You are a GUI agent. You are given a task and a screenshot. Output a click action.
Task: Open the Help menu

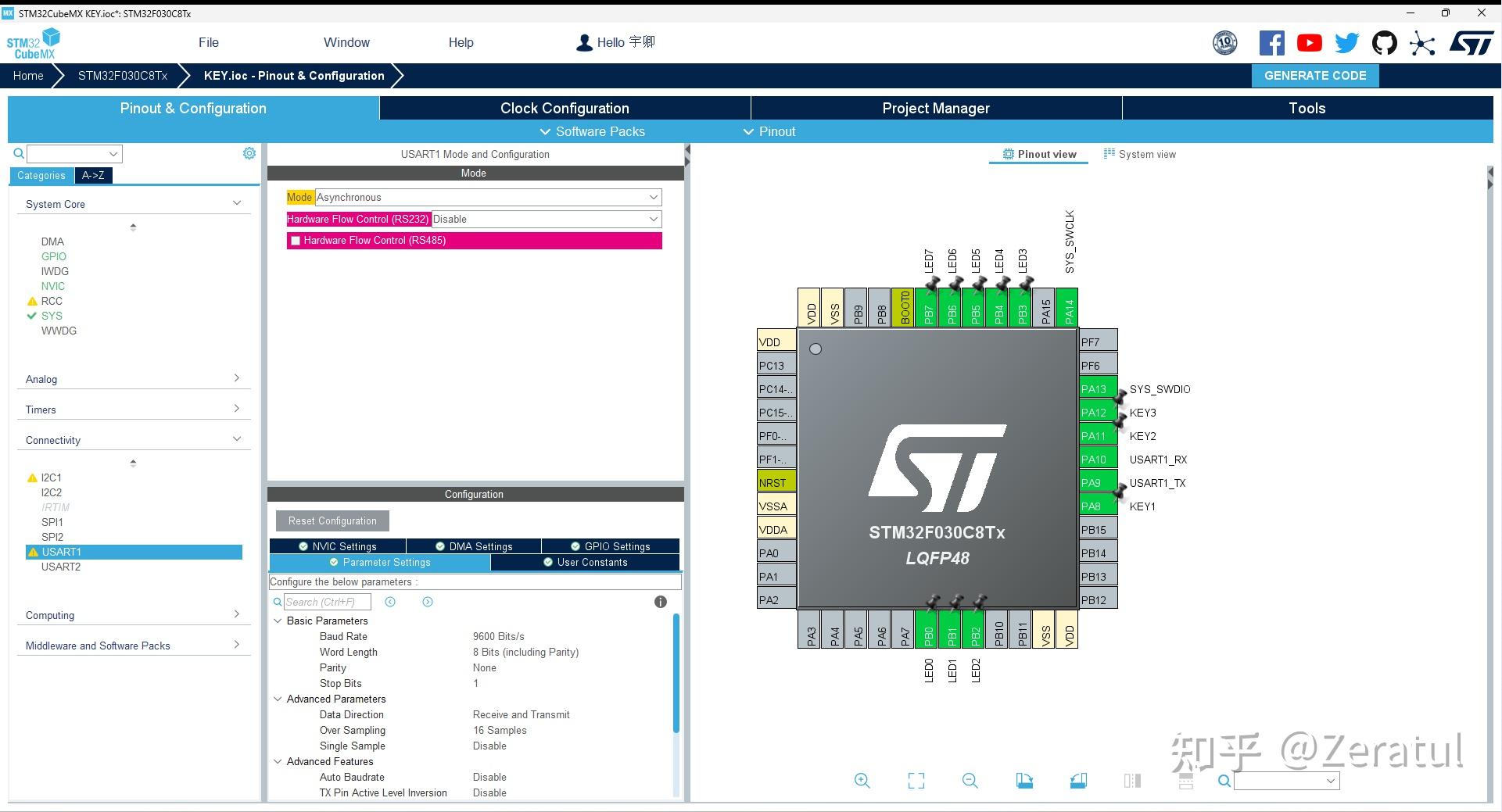(461, 42)
